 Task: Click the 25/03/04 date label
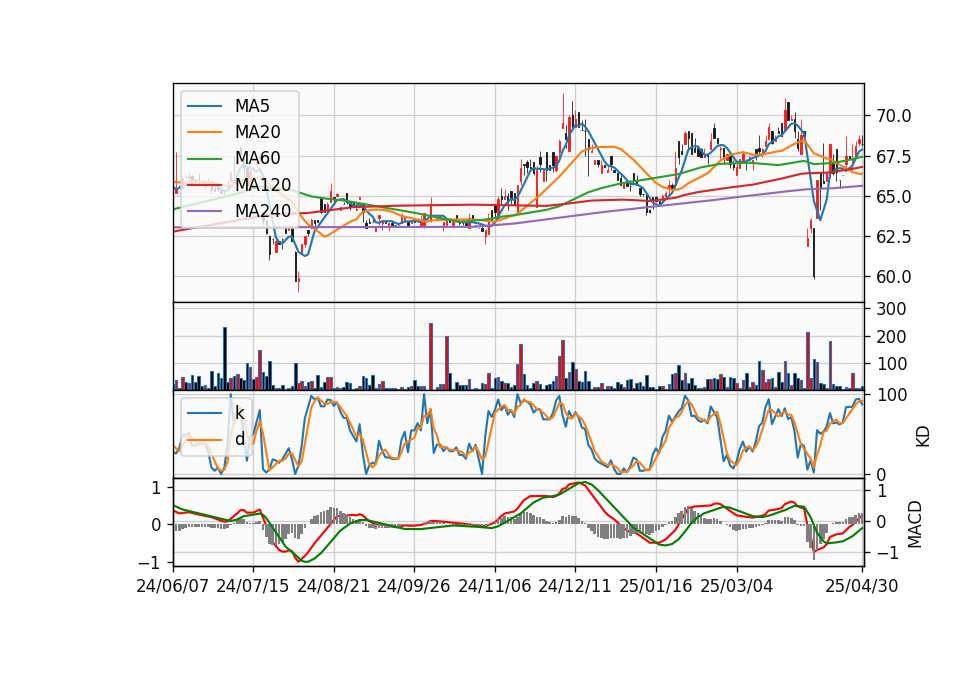[x=737, y=587]
